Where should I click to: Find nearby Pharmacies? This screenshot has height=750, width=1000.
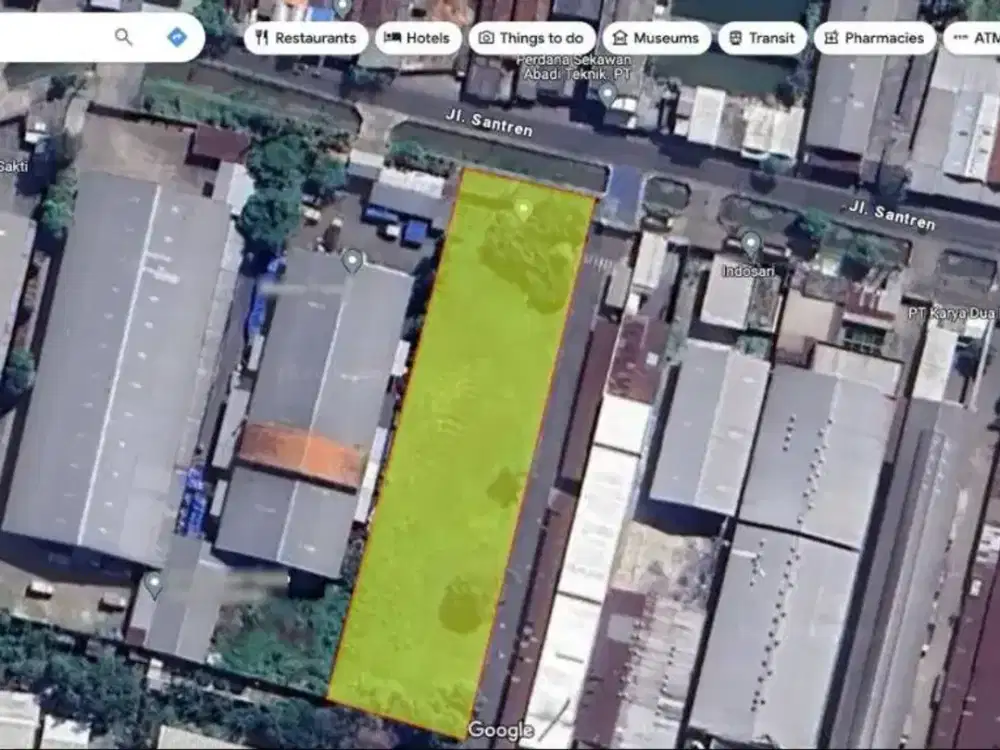[874, 38]
